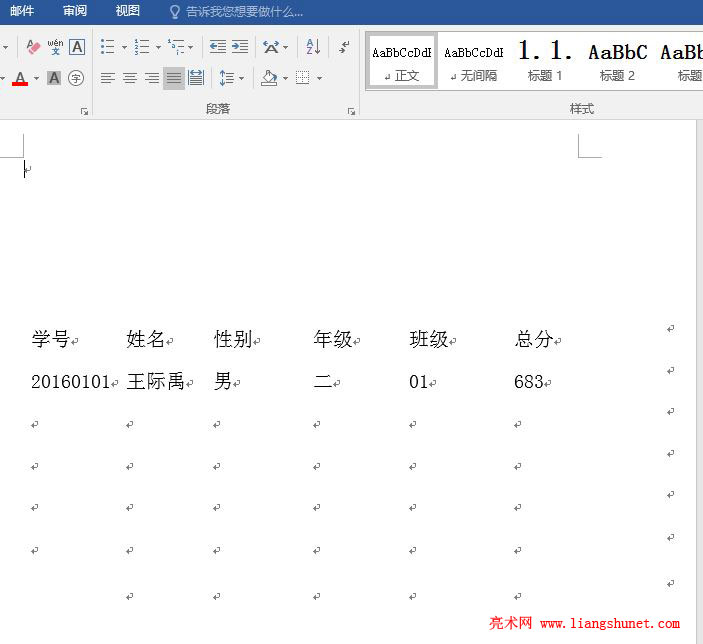Expand line spacing dropdown arrow
Viewport: 703px width, 644px height.
click(242, 78)
